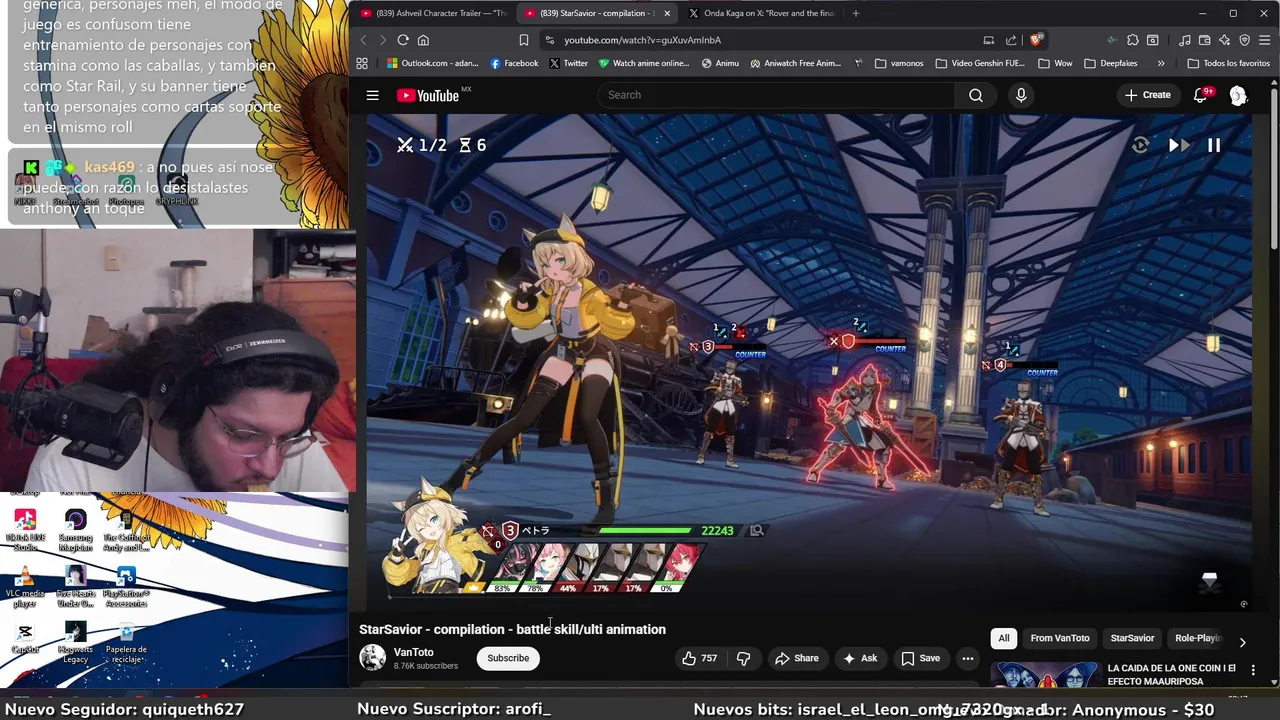
Task: Open options menu for LA CAIDA video
Action: pyautogui.click(x=1253, y=670)
